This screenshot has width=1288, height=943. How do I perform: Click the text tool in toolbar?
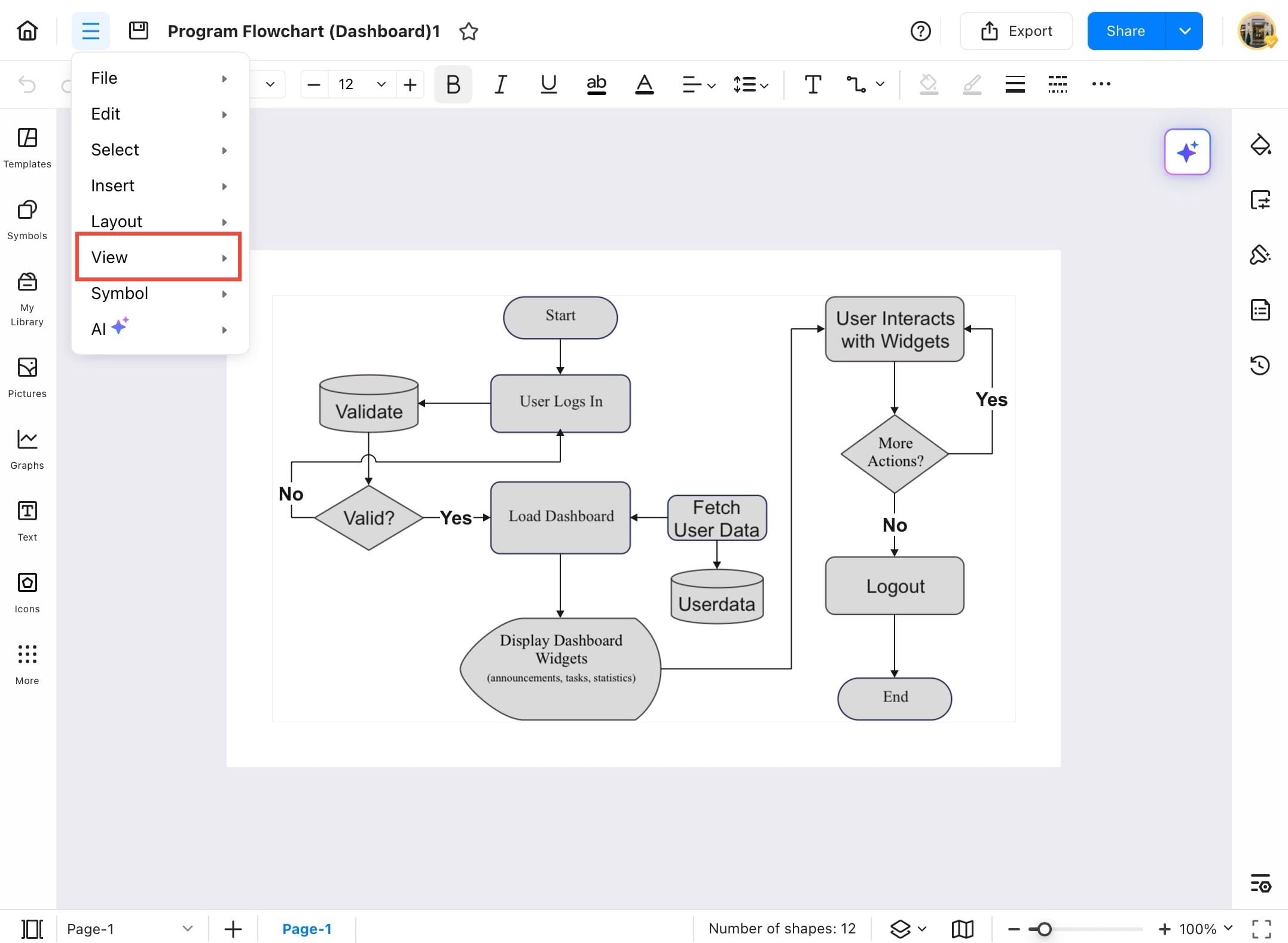click(812, 84)
